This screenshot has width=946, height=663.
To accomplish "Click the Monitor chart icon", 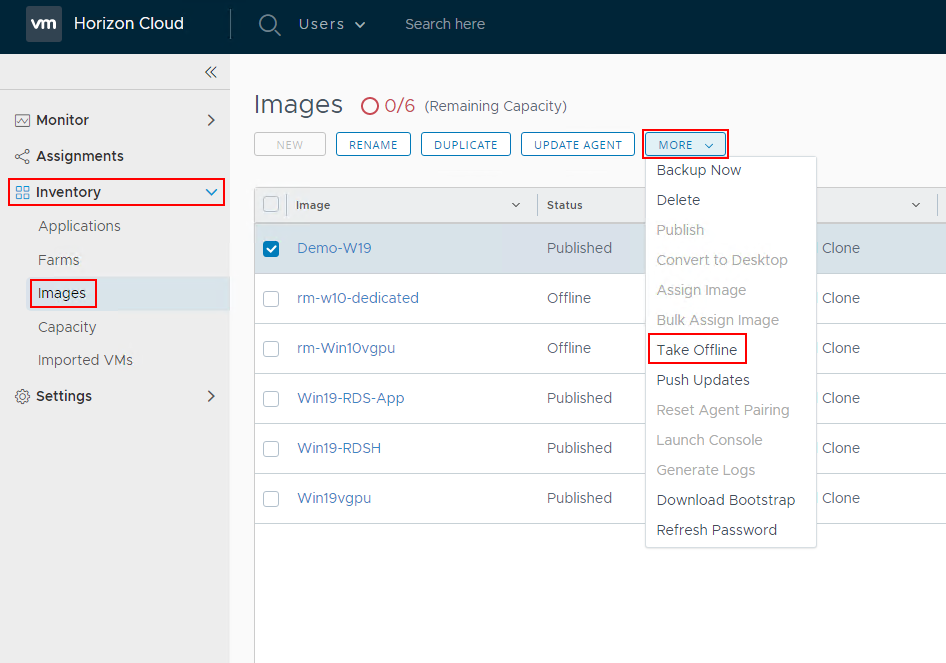I will pyautogui.click(x=22, y=120).
